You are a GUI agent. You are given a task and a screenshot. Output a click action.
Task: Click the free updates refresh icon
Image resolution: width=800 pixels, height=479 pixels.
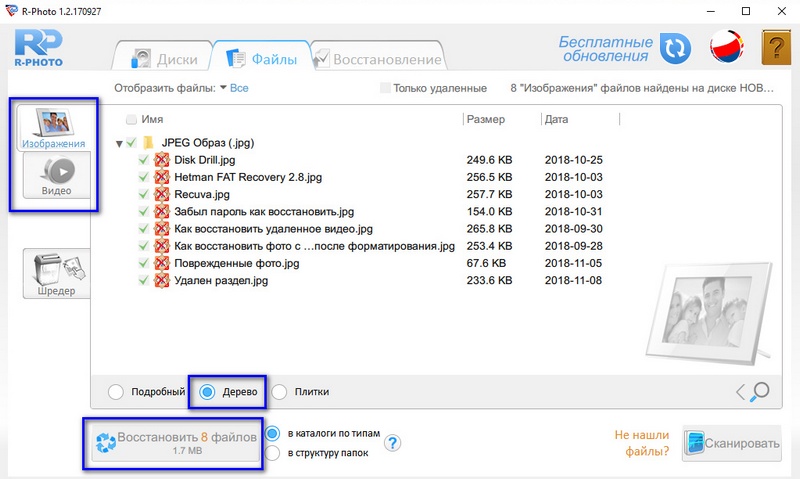click(675, 49)
